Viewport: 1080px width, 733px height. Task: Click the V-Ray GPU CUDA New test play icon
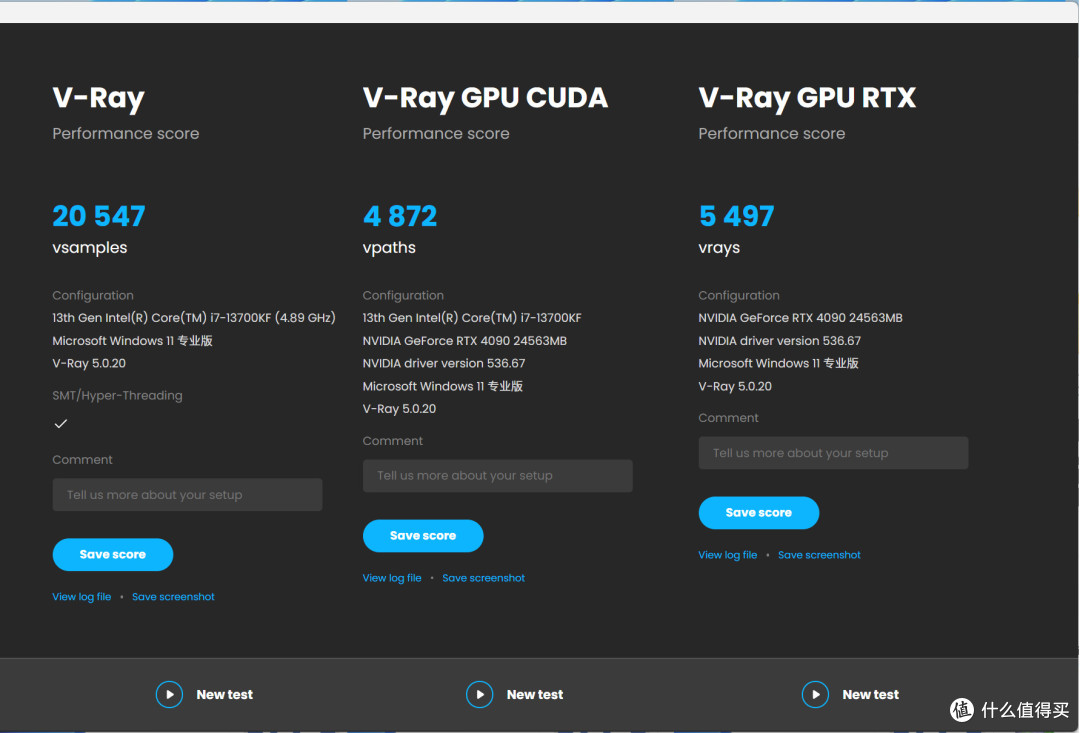coord(479,694)
